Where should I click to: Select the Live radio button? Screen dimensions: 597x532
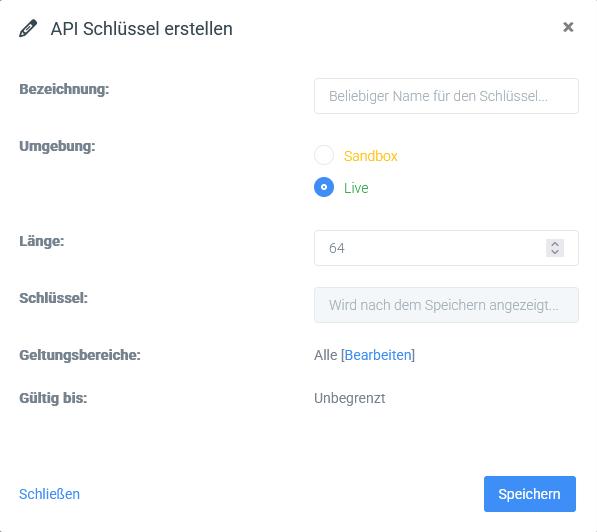324,187
